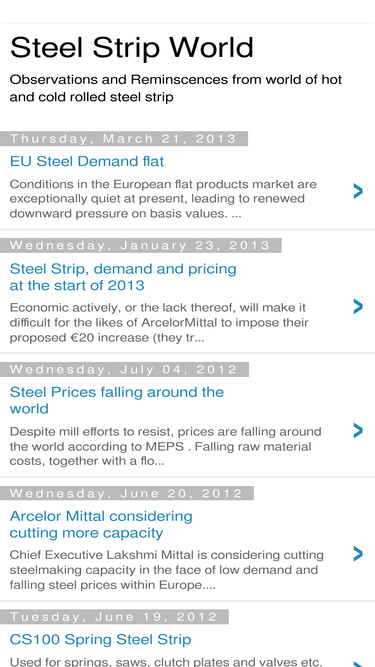The height and width of the screenshot is (667, 375).
Task: Select the Tuesday, June 19, 2012 date header
Action: [x=114, y=617]
